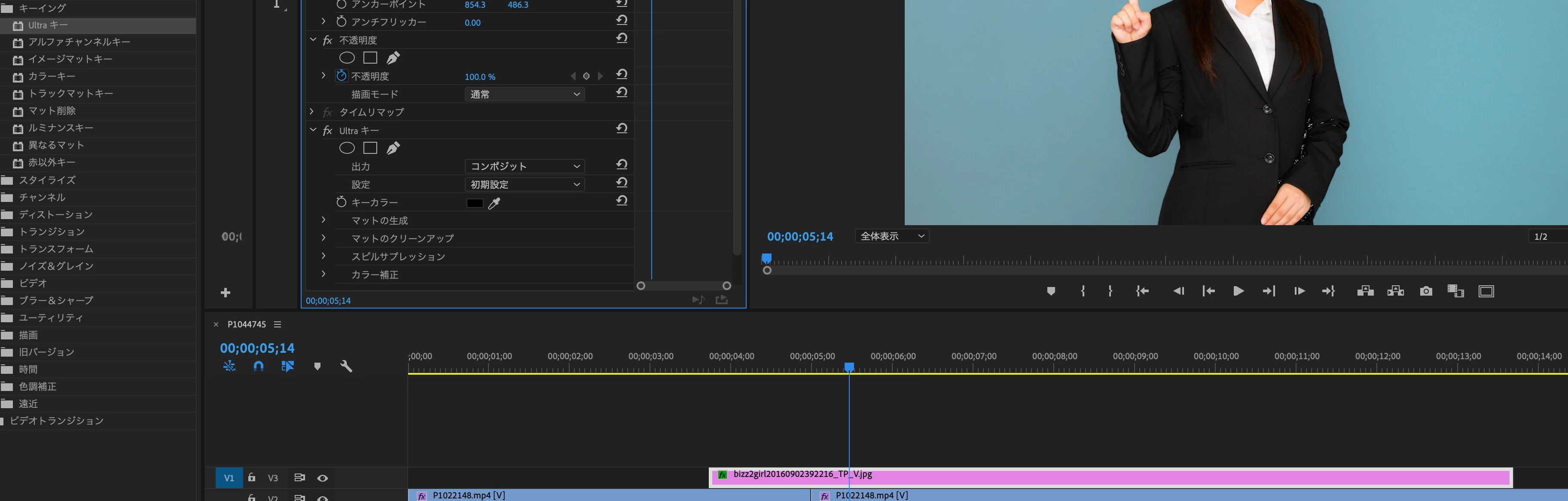Click the Add Marker icon in monitor

click(1051, 292)
